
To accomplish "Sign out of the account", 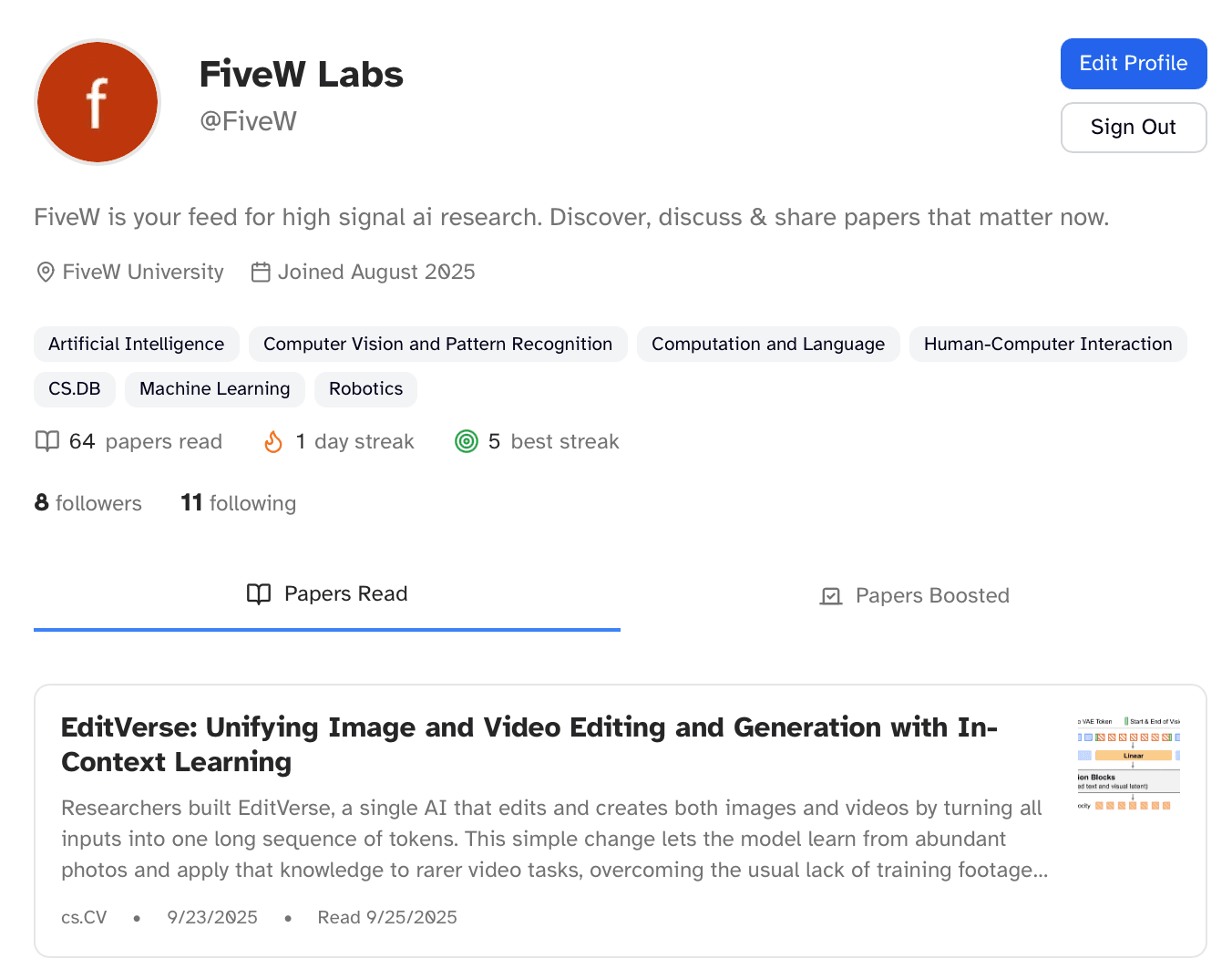I will 1133,128.
